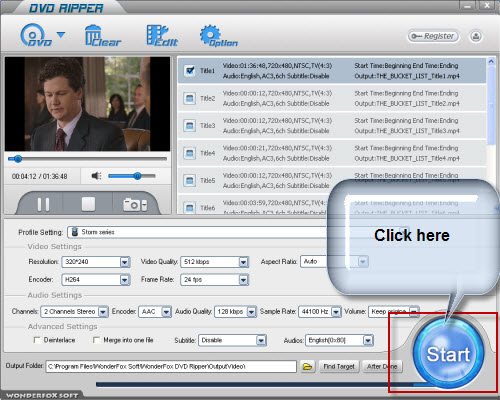Check the Title5 checkbox
Viewport: 500px width, 400px height.
190,180
